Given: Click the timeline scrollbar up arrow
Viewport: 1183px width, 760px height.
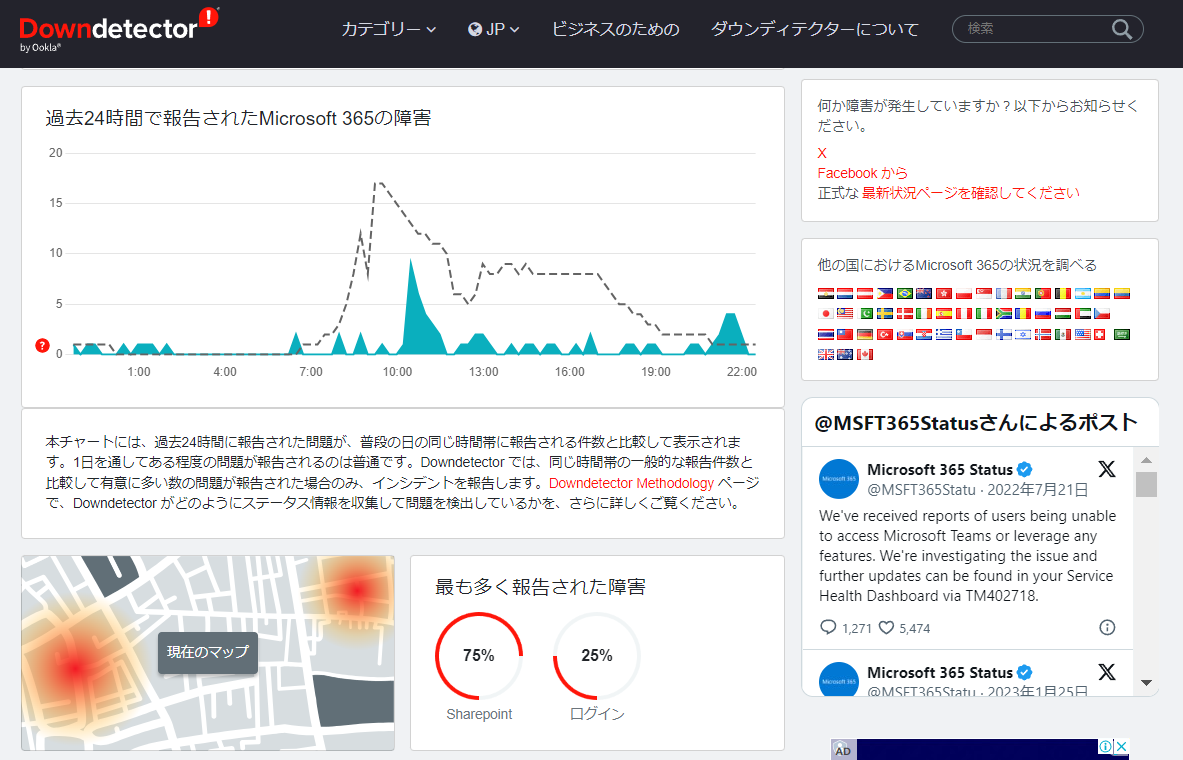Looking at the screenshot, I should click(x=1146, y=460).
